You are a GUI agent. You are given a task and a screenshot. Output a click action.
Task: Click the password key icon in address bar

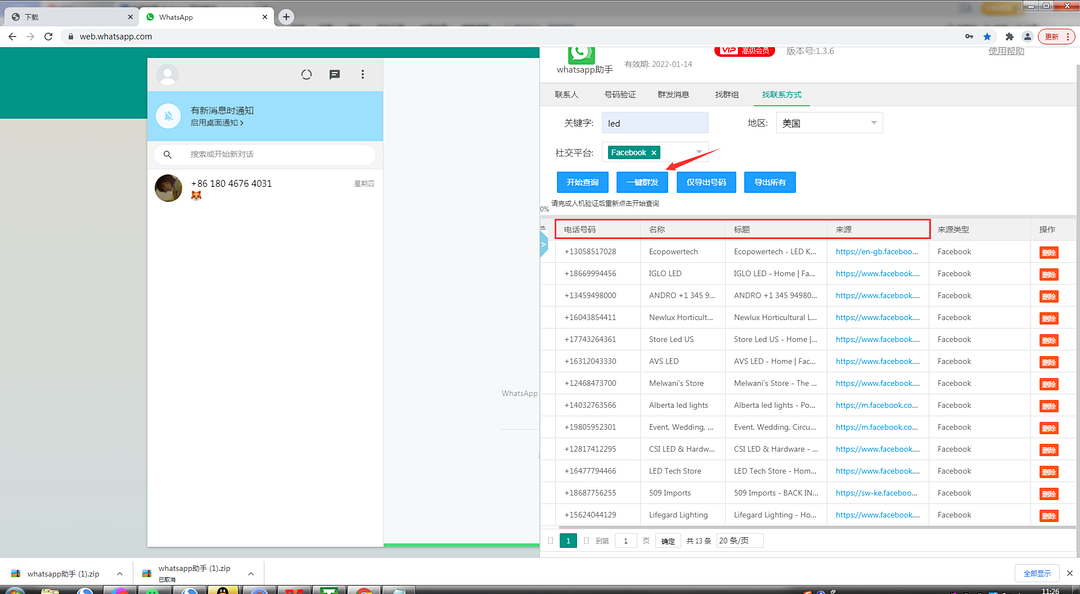click(x=969, y=37)
